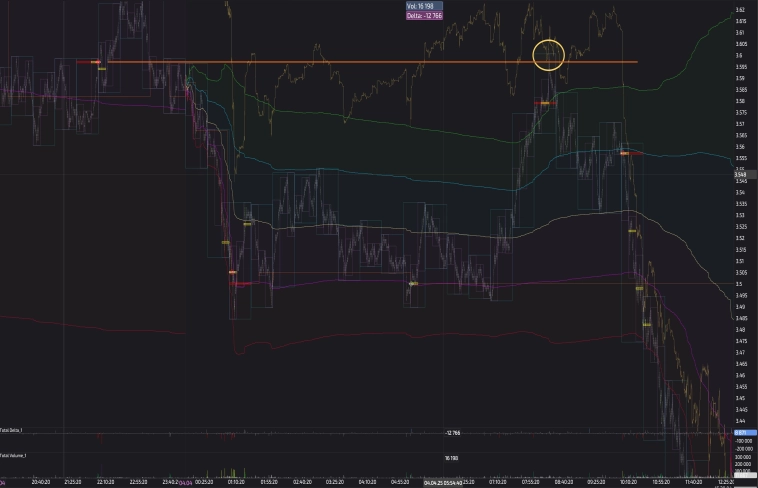Click the -12 766 value in delta panel

tap(452, 432)
